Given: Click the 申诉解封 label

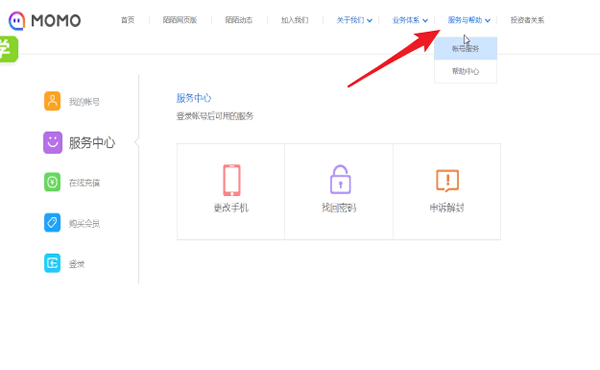Looking at the screenshot, I should (x=447, y=208).
